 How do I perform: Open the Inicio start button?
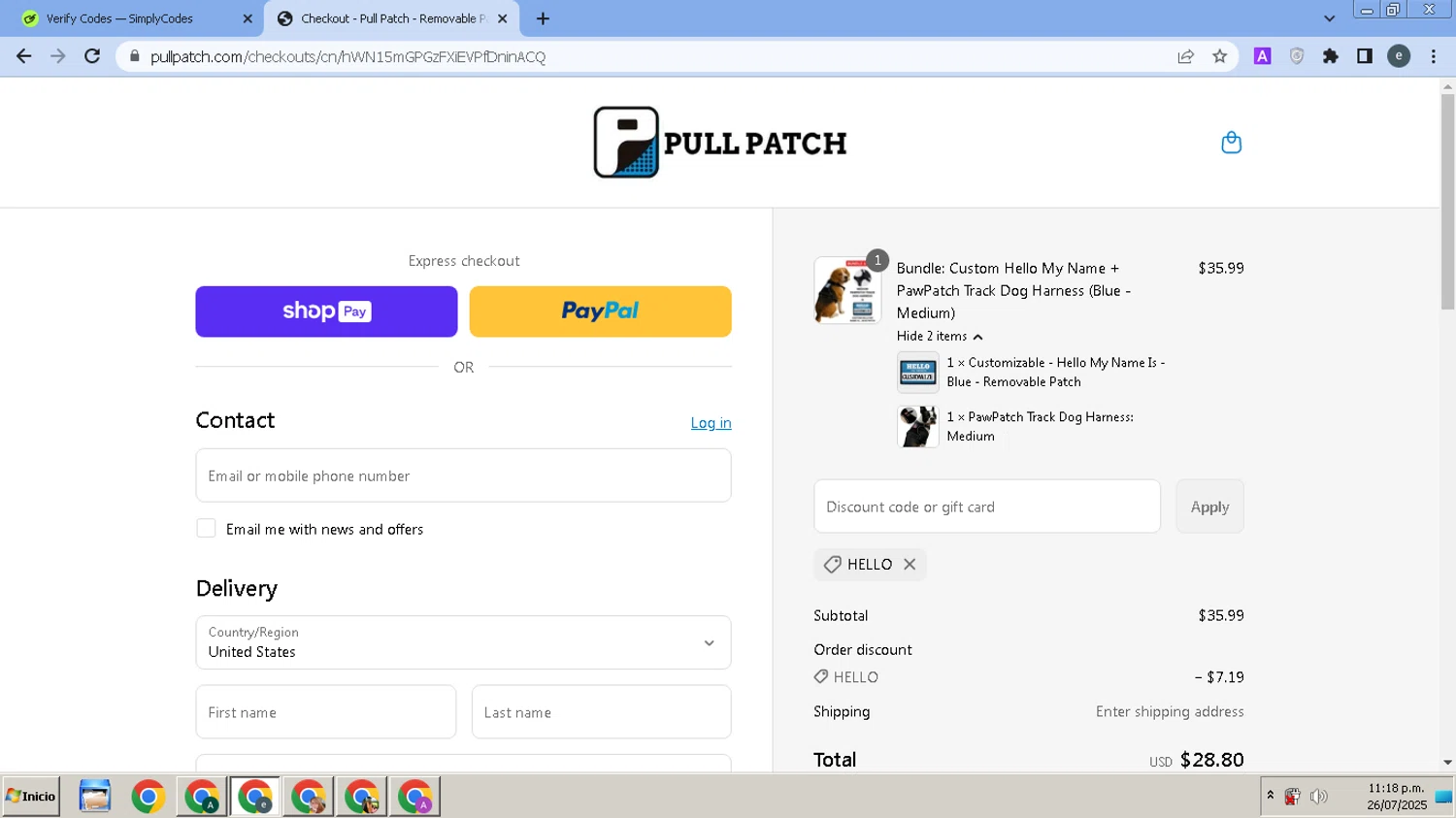(31, 797)
